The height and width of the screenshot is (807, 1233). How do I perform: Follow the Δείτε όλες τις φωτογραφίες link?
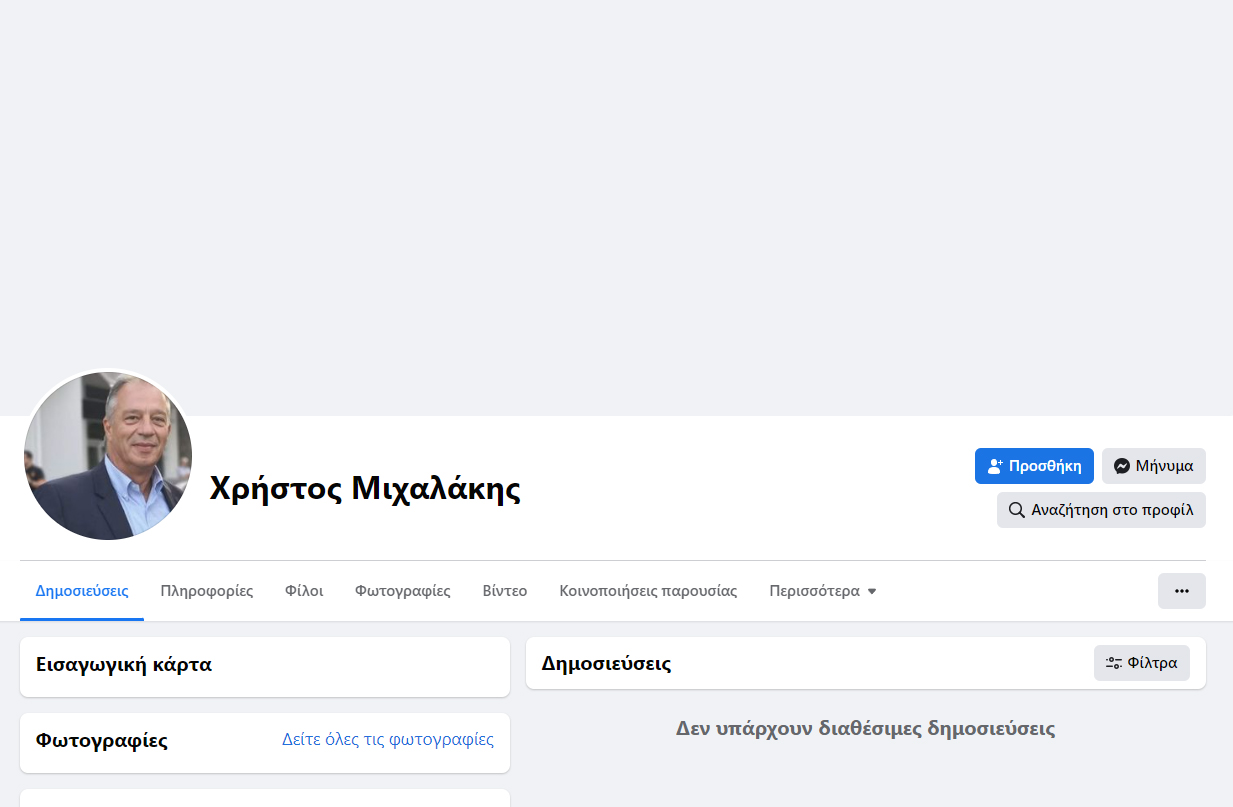[388, 740]
